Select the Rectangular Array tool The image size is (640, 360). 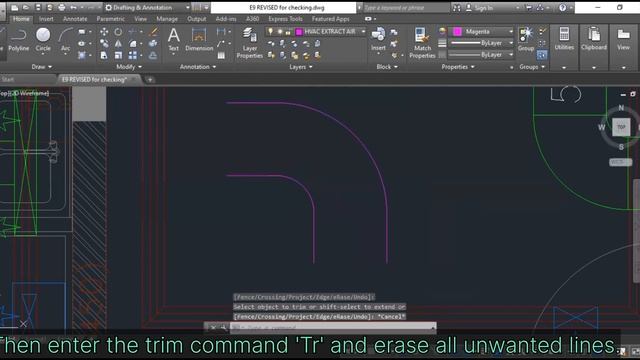pos(133,55)
